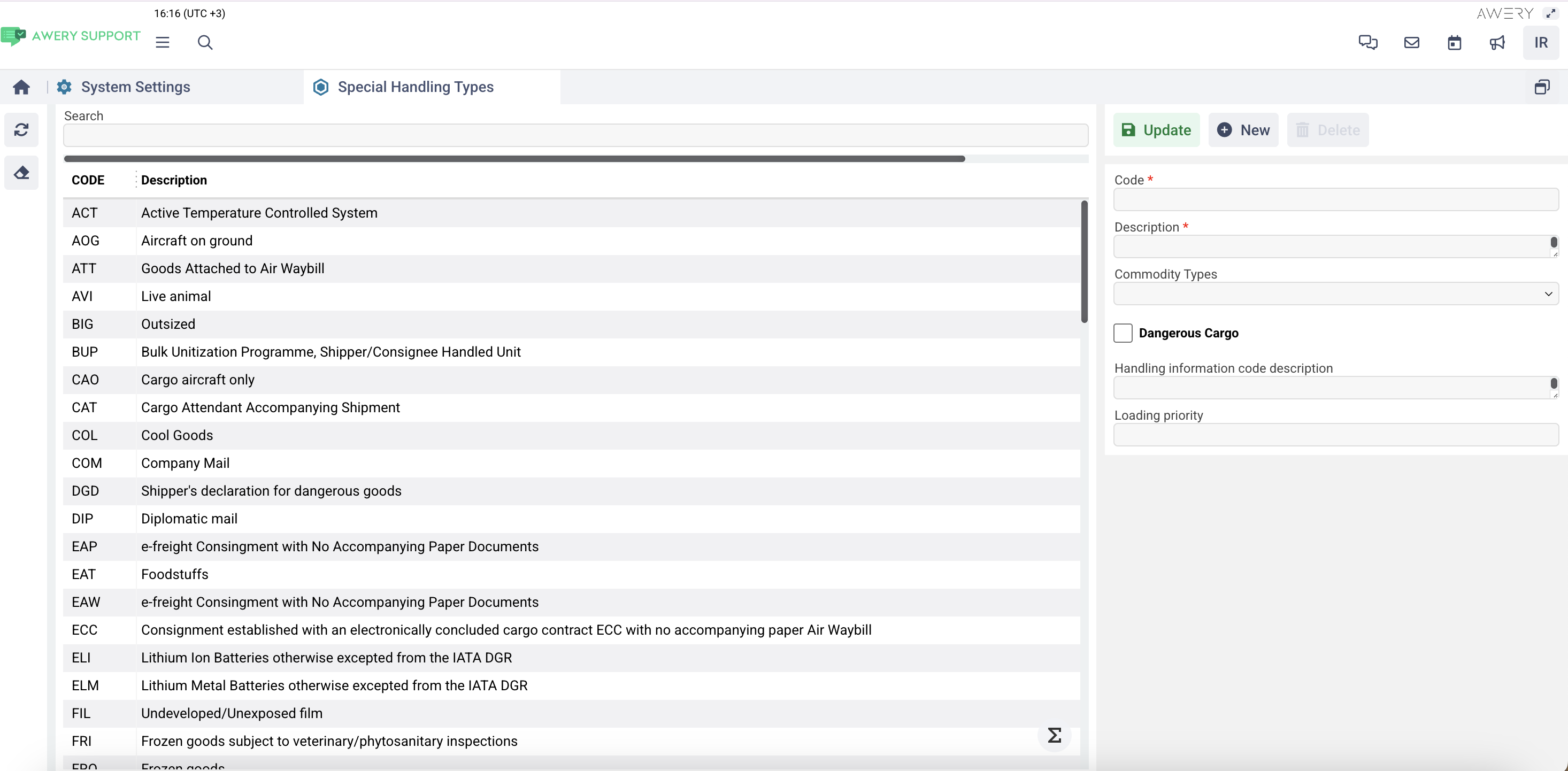1568x771 pixels.
Task: Open the hamburger menu icon
Action: 162,43
